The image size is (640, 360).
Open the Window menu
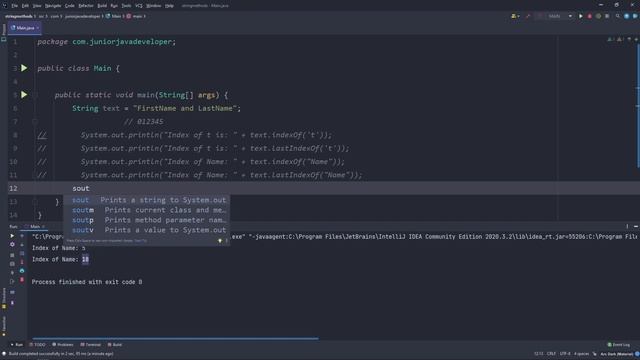(x=154, y=6)
